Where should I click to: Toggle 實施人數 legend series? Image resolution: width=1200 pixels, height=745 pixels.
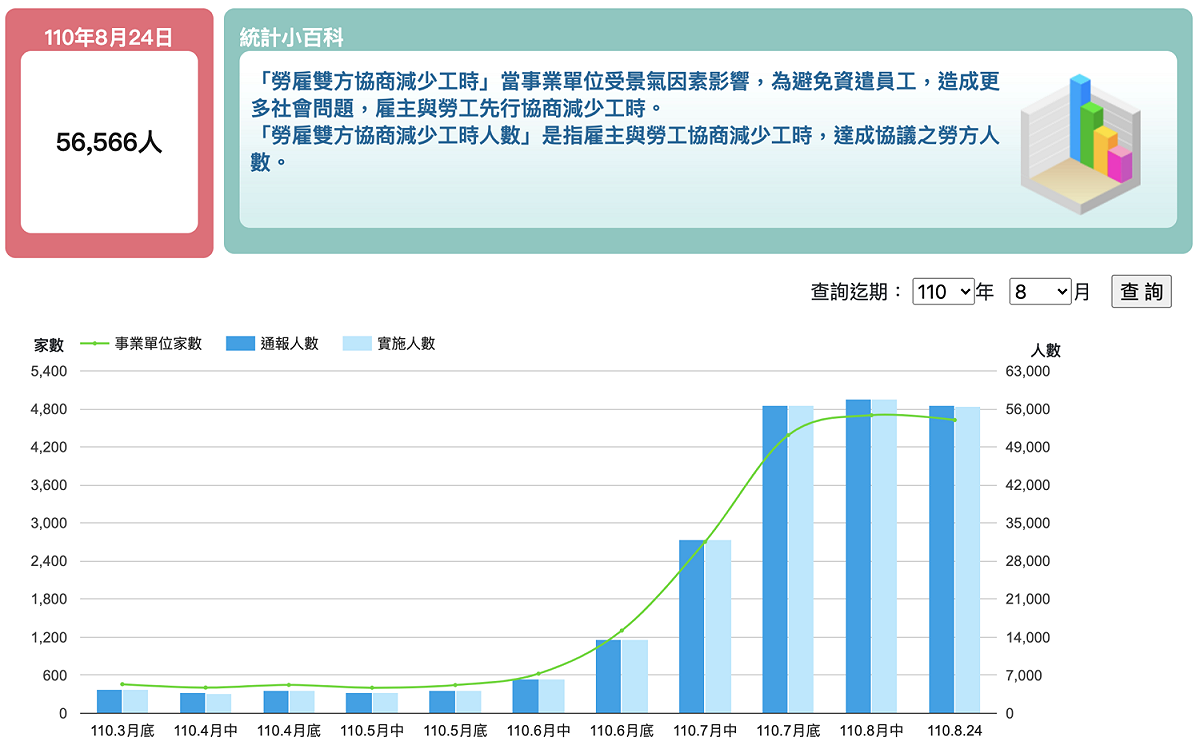389,343
